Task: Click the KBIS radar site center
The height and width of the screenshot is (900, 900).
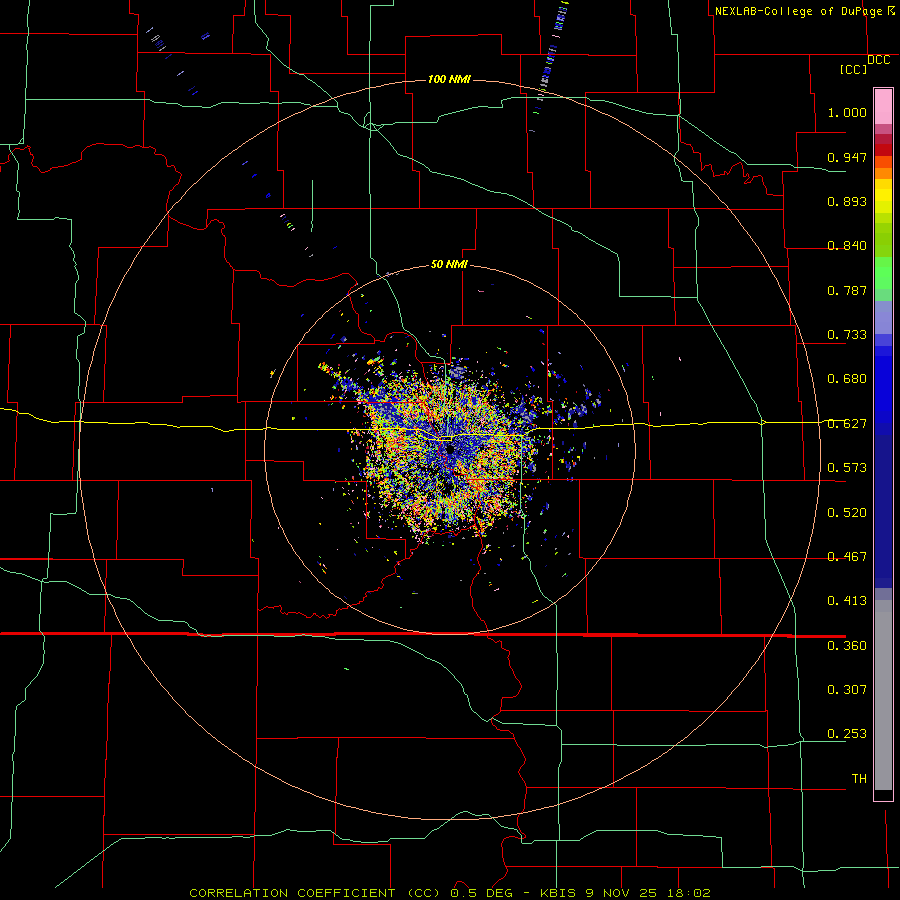Action: (x=450, y=449)
